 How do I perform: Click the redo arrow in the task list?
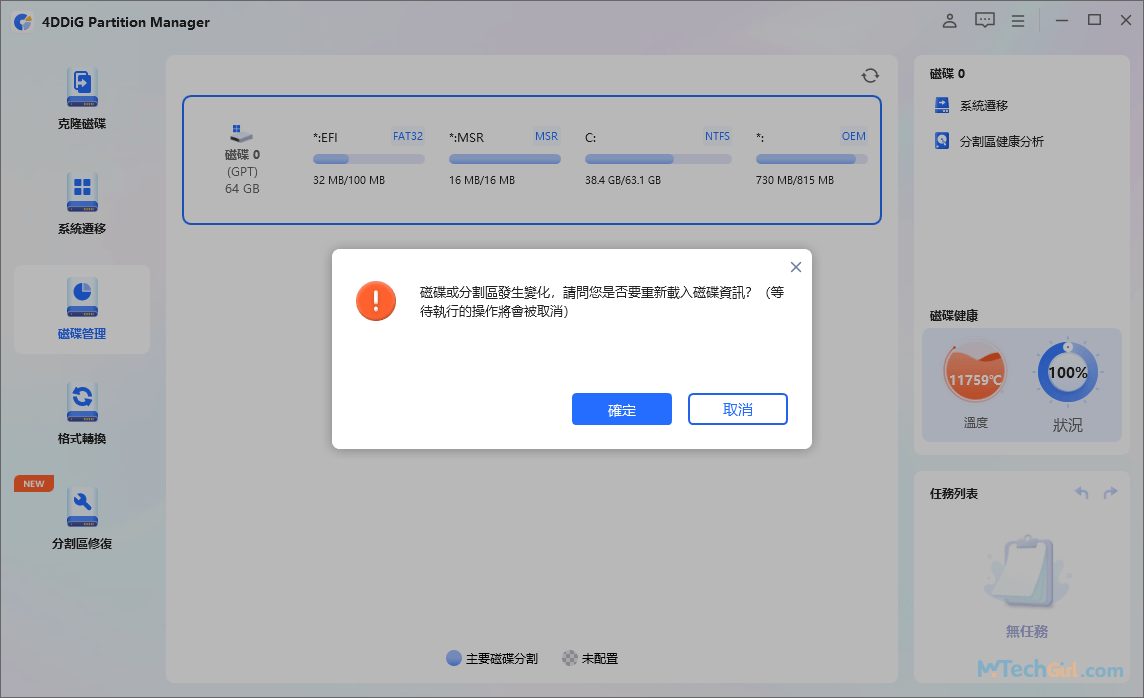point(1110,492)
